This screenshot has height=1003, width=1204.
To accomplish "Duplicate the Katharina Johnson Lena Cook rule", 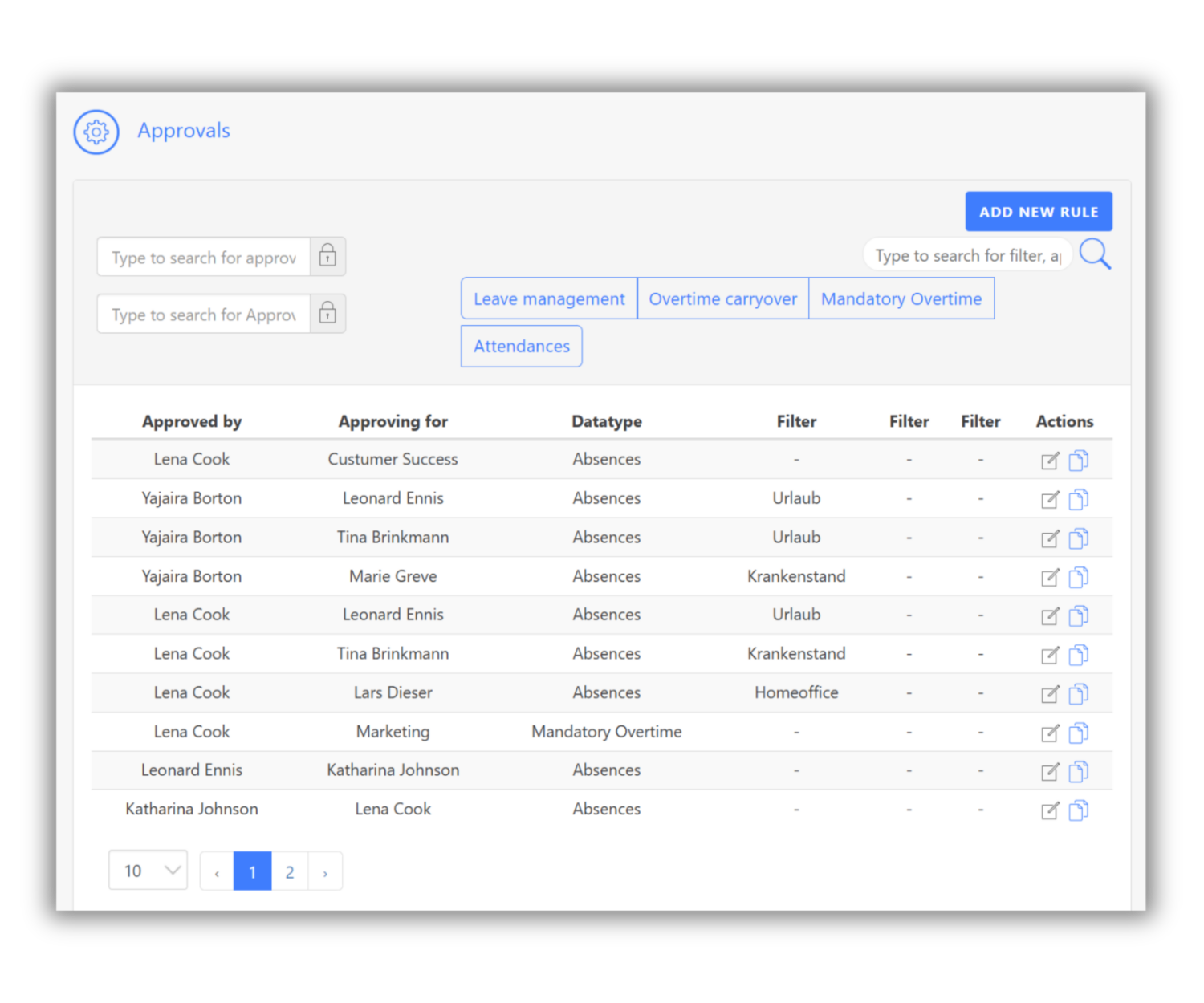I will [x=1078, y=810].
